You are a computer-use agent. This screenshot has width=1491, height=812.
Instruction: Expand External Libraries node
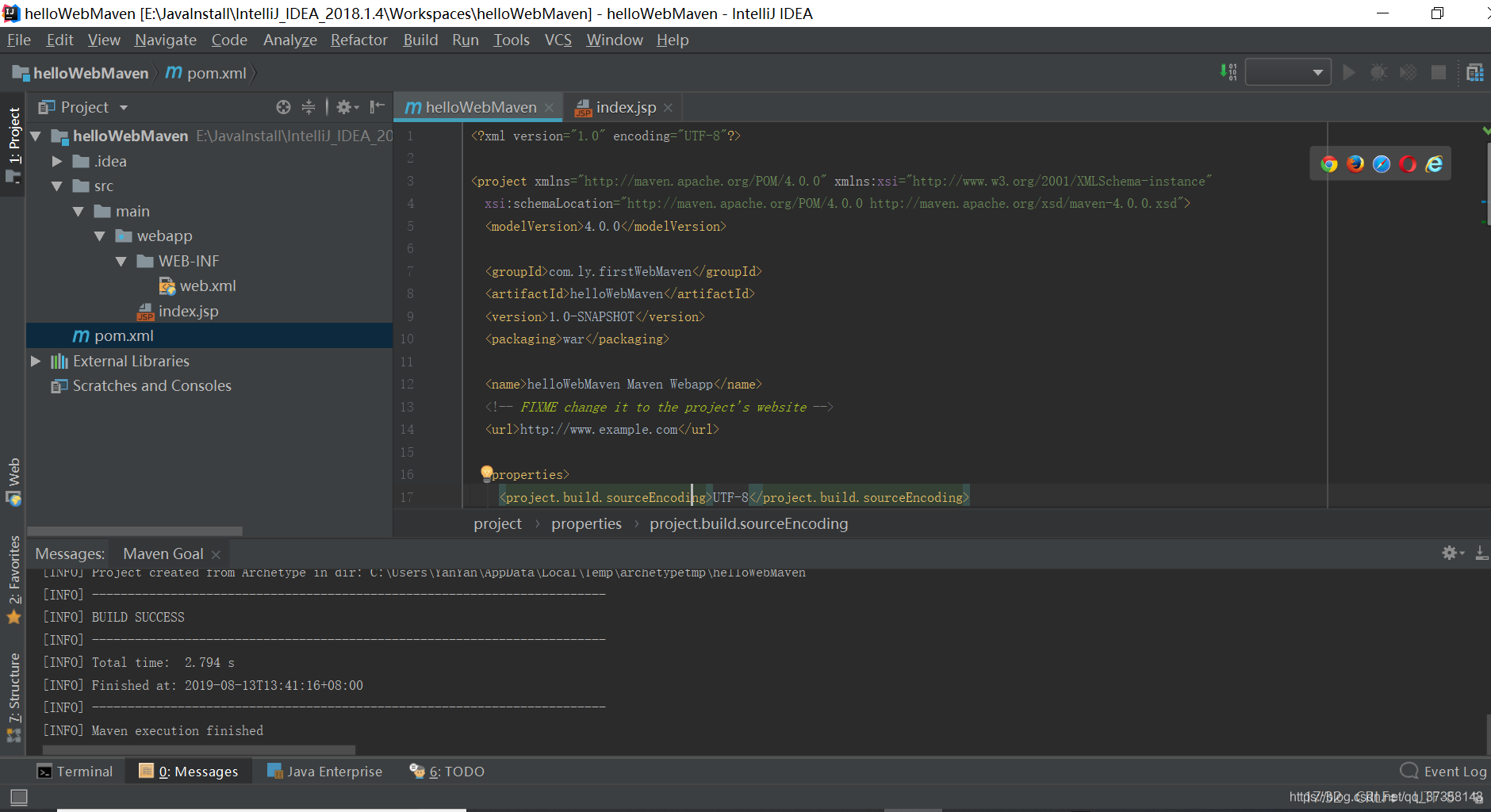[x=36, y=361]
